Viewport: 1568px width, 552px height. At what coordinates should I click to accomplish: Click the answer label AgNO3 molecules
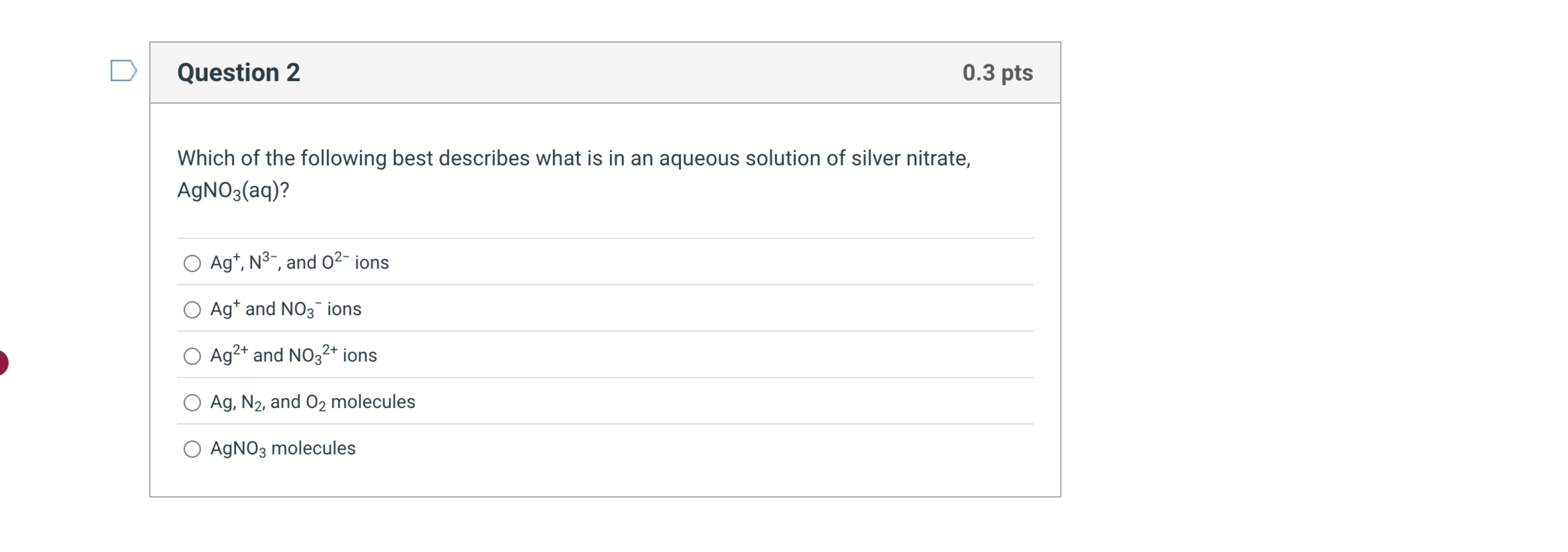click(282, 449)
